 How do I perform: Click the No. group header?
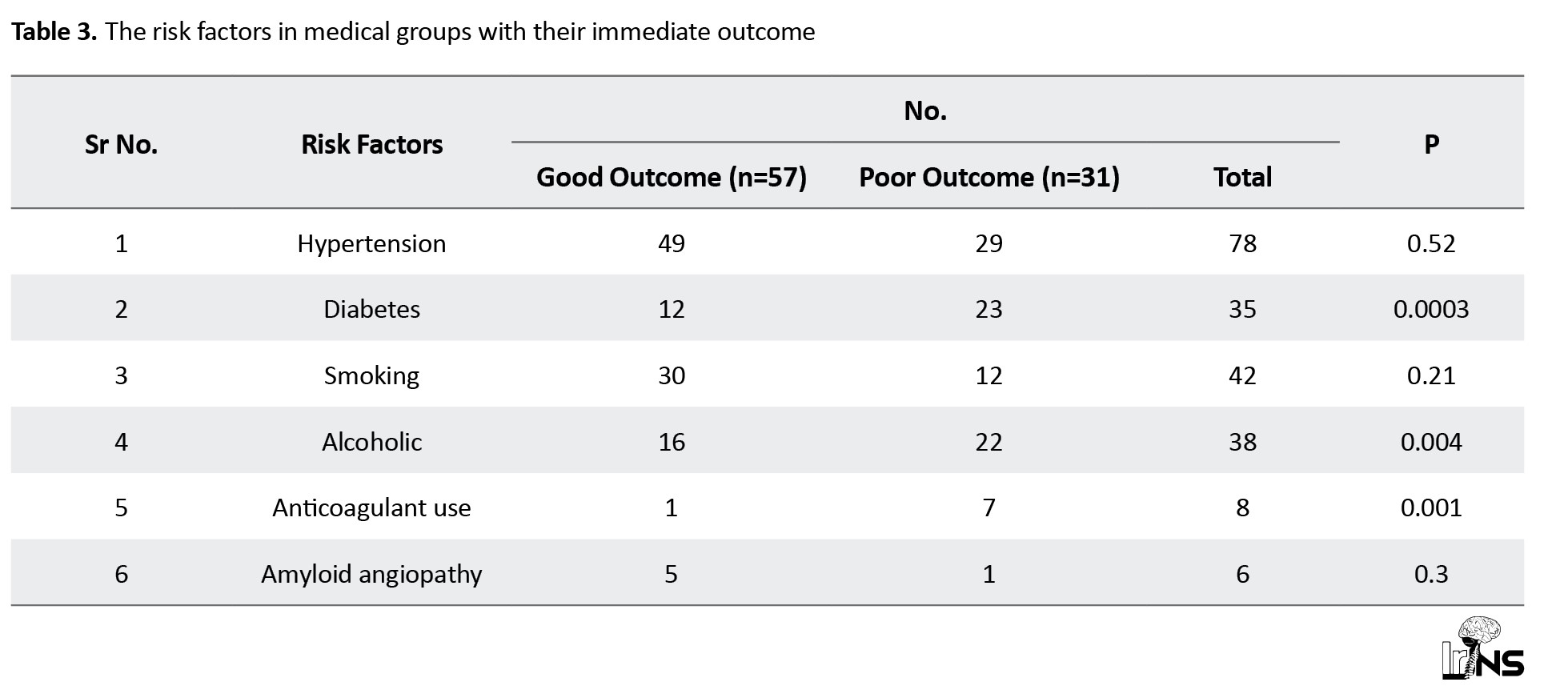point(925,111)
